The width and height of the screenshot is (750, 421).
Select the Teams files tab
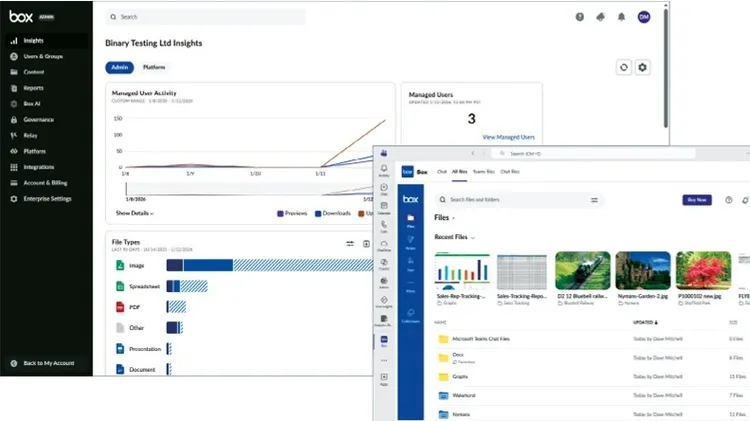pyautogui.click(x=482, y=172)
